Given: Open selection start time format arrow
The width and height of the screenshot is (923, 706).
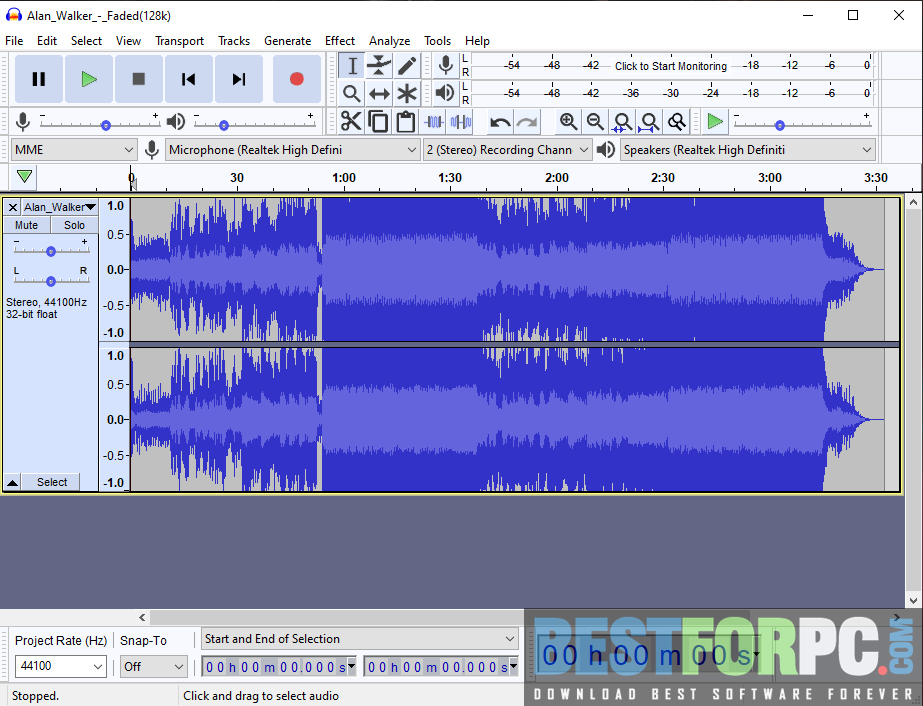Looking at the screenshot, I should pyautogui.click(x=351, y=666).
